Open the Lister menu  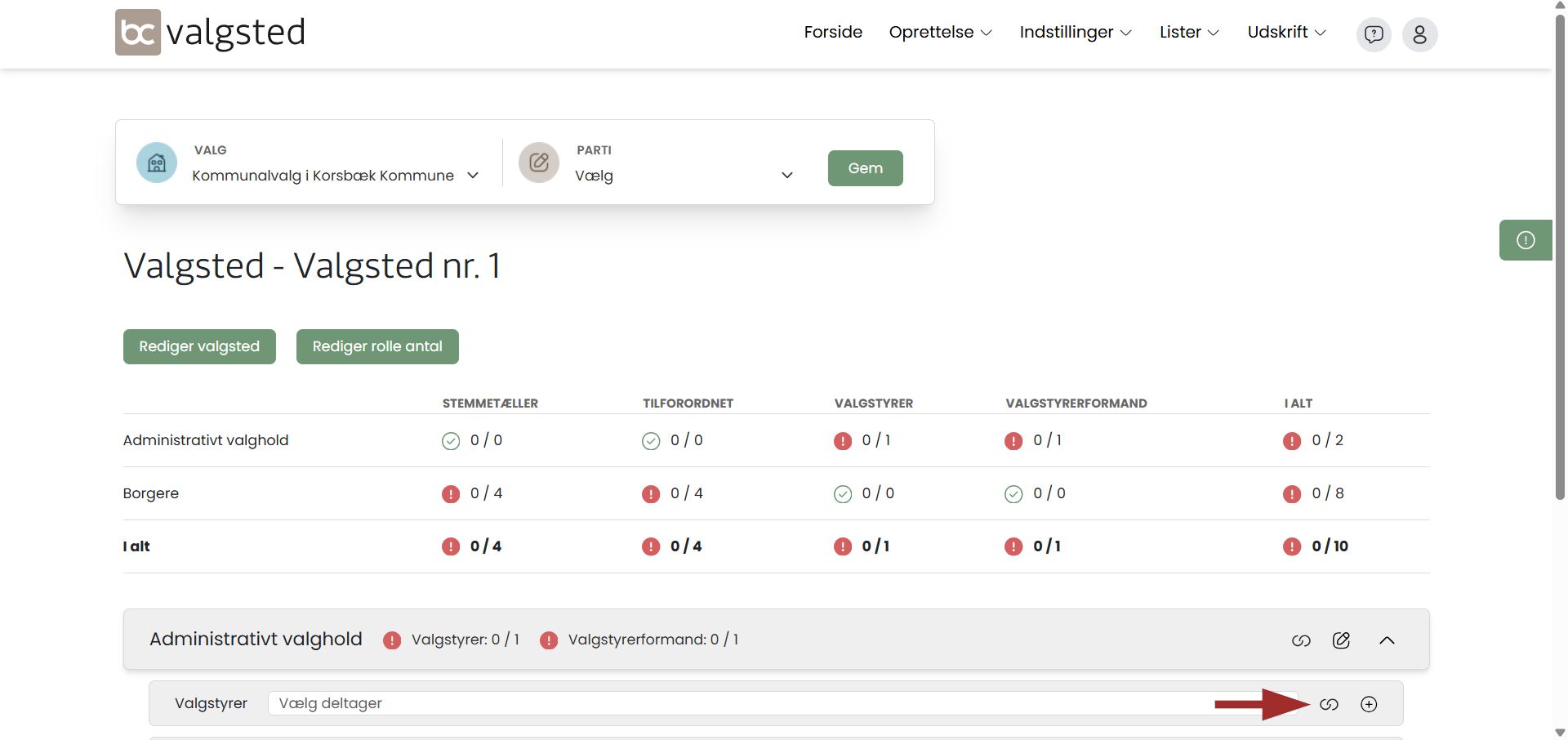1188,33
